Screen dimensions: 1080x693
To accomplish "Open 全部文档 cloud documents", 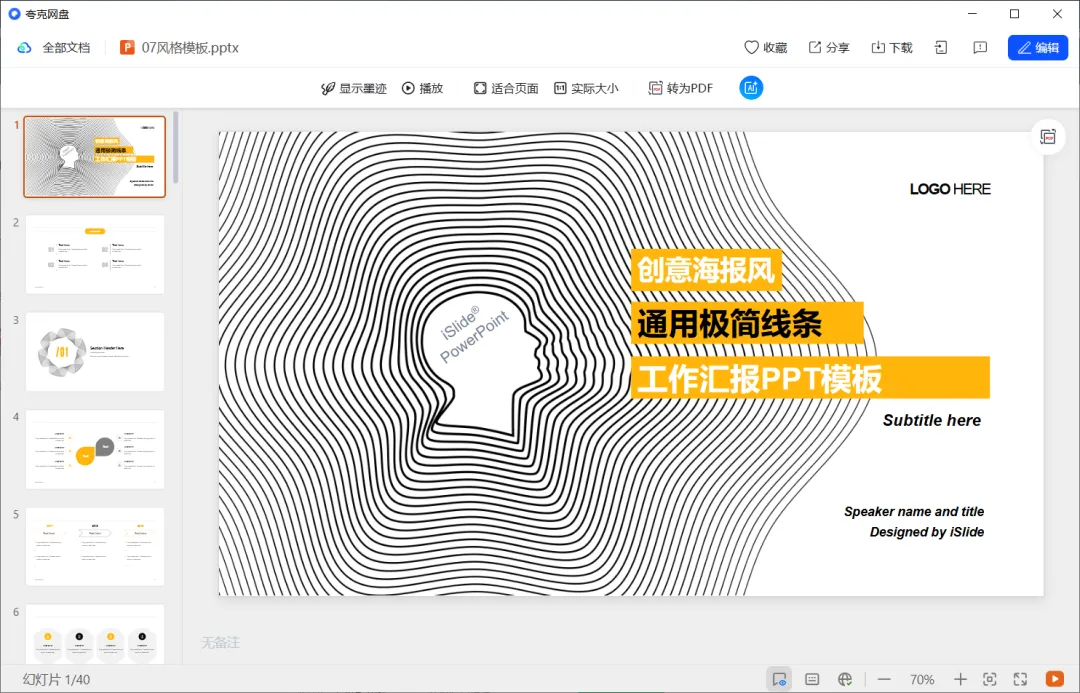I will tap(66, 48).
